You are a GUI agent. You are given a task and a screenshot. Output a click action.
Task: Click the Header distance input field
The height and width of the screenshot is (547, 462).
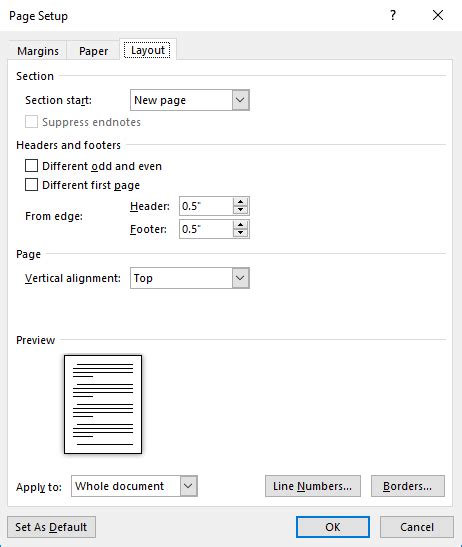point(206,206)
